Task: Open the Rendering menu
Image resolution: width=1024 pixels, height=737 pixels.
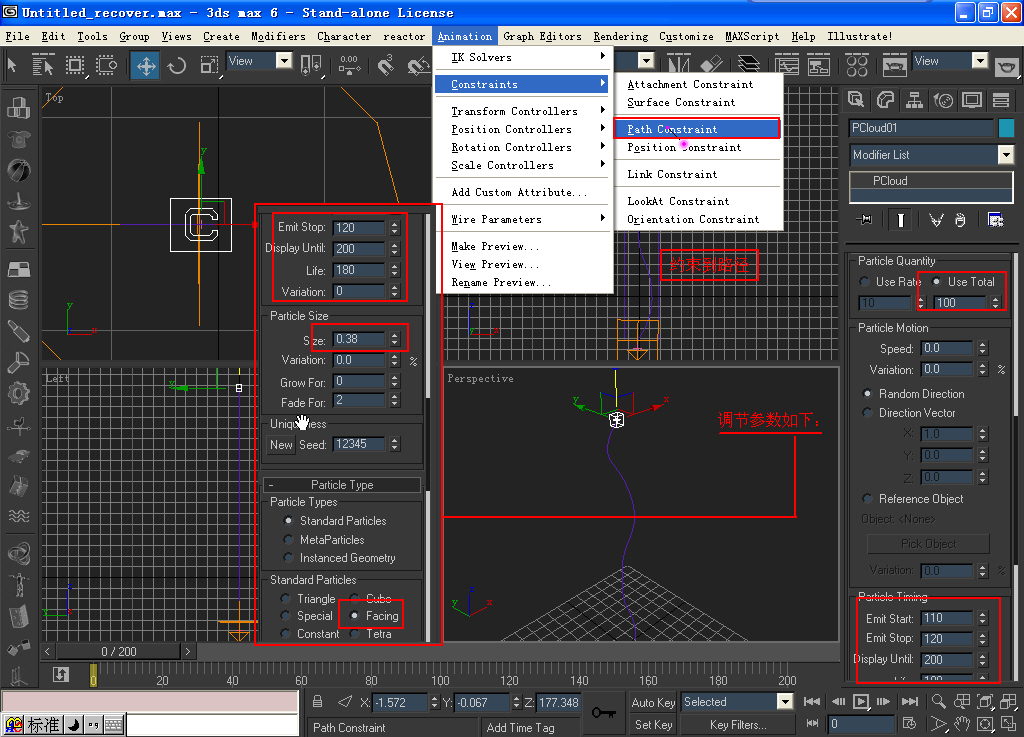Action: click(x=620, y=37)
